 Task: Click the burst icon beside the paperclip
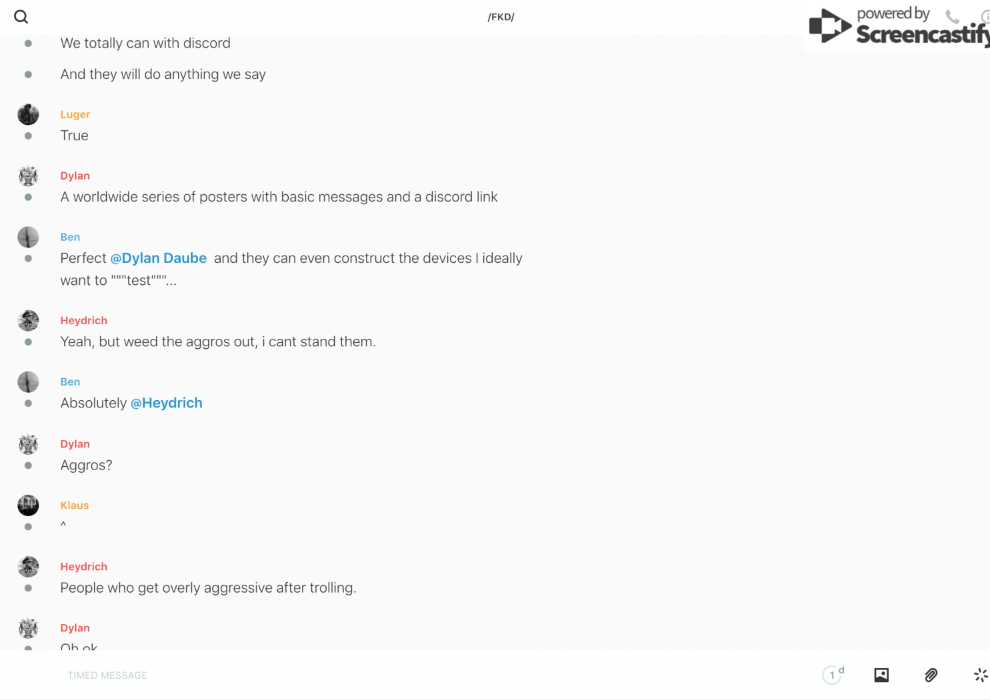[x=980, y=675]
